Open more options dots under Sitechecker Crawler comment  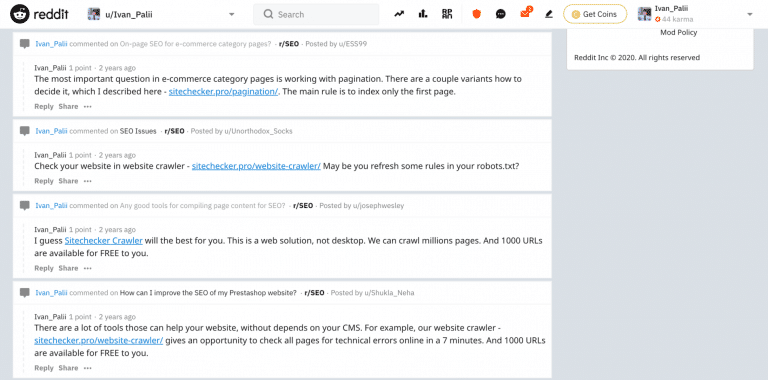87,268
